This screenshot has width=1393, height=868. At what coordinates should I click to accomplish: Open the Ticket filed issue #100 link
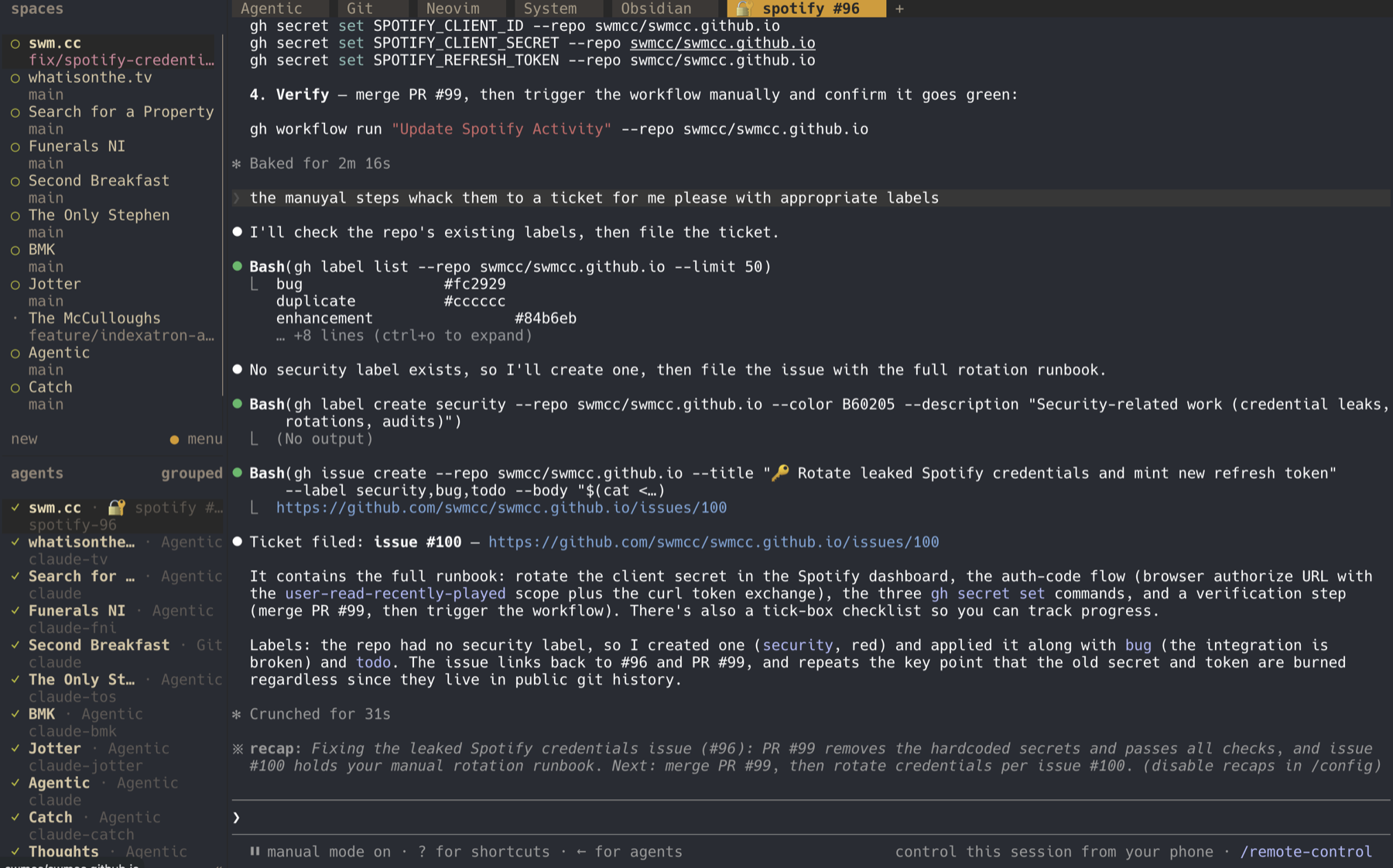click(x=714, y=542)
